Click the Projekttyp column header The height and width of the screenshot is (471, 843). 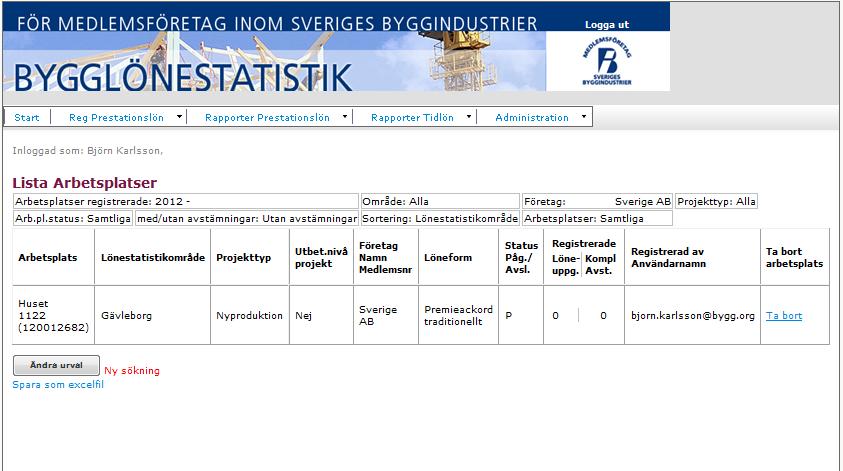(250, 257)
